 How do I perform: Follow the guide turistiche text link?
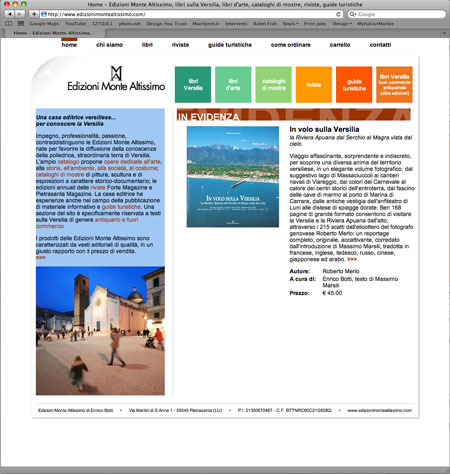click(x=121, y=207)
